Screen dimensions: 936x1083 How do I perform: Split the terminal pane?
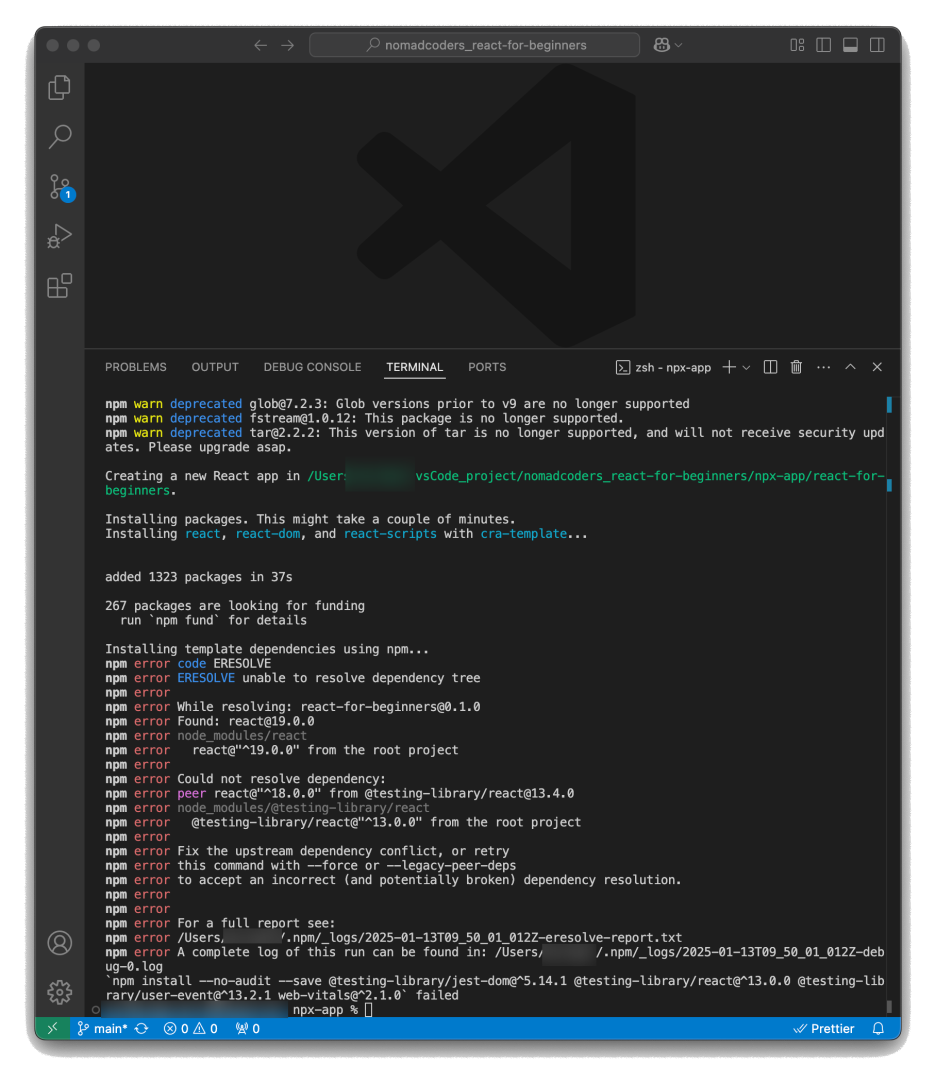[x=770, y=367]
